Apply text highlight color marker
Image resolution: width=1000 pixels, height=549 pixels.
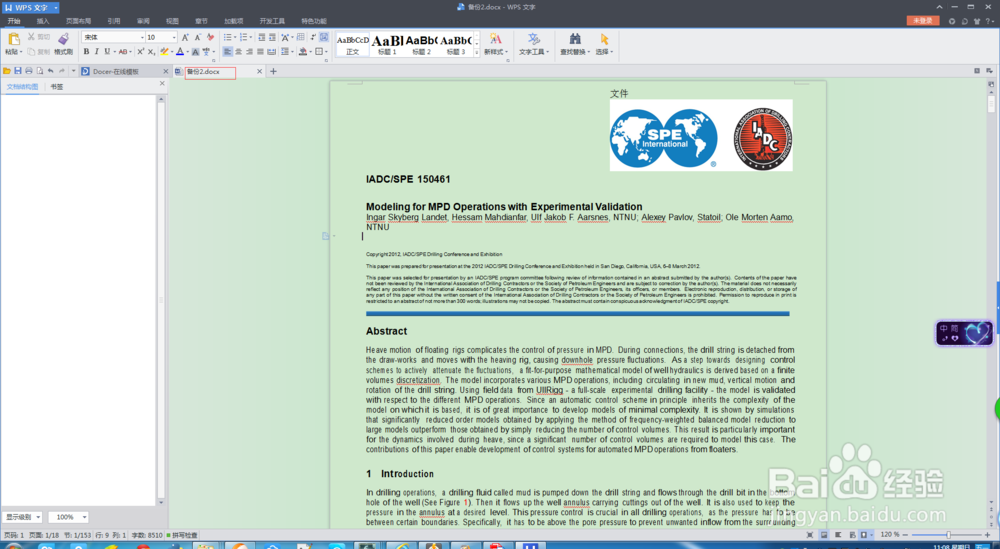coord(164,52)
